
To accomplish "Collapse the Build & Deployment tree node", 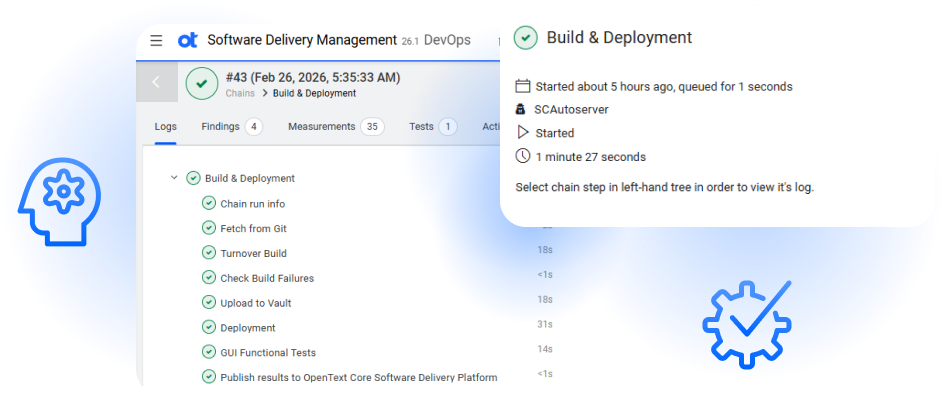I will [x=174, y=178].
